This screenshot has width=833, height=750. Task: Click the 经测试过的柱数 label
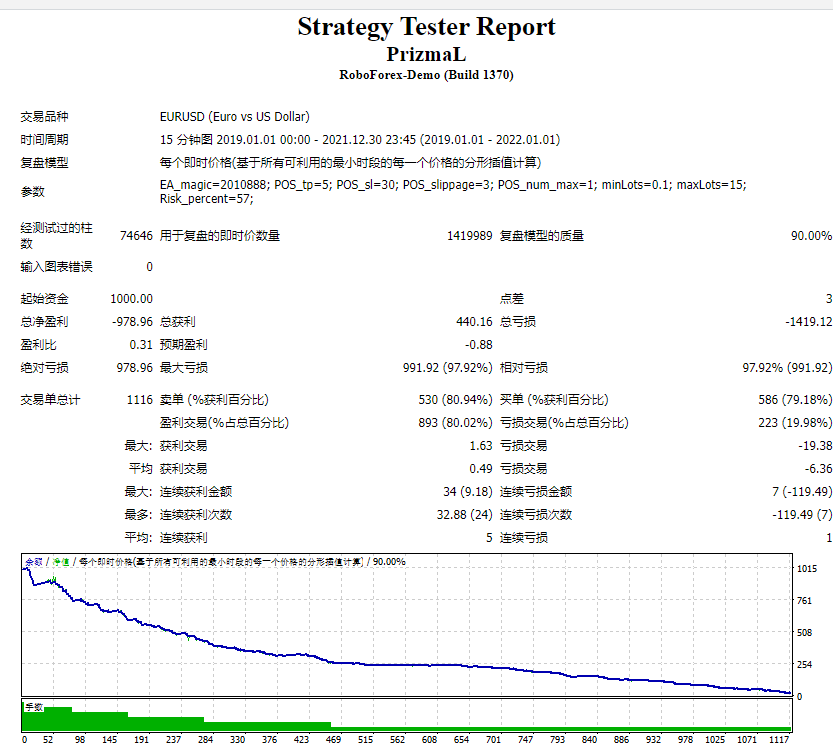click(56, 236)
